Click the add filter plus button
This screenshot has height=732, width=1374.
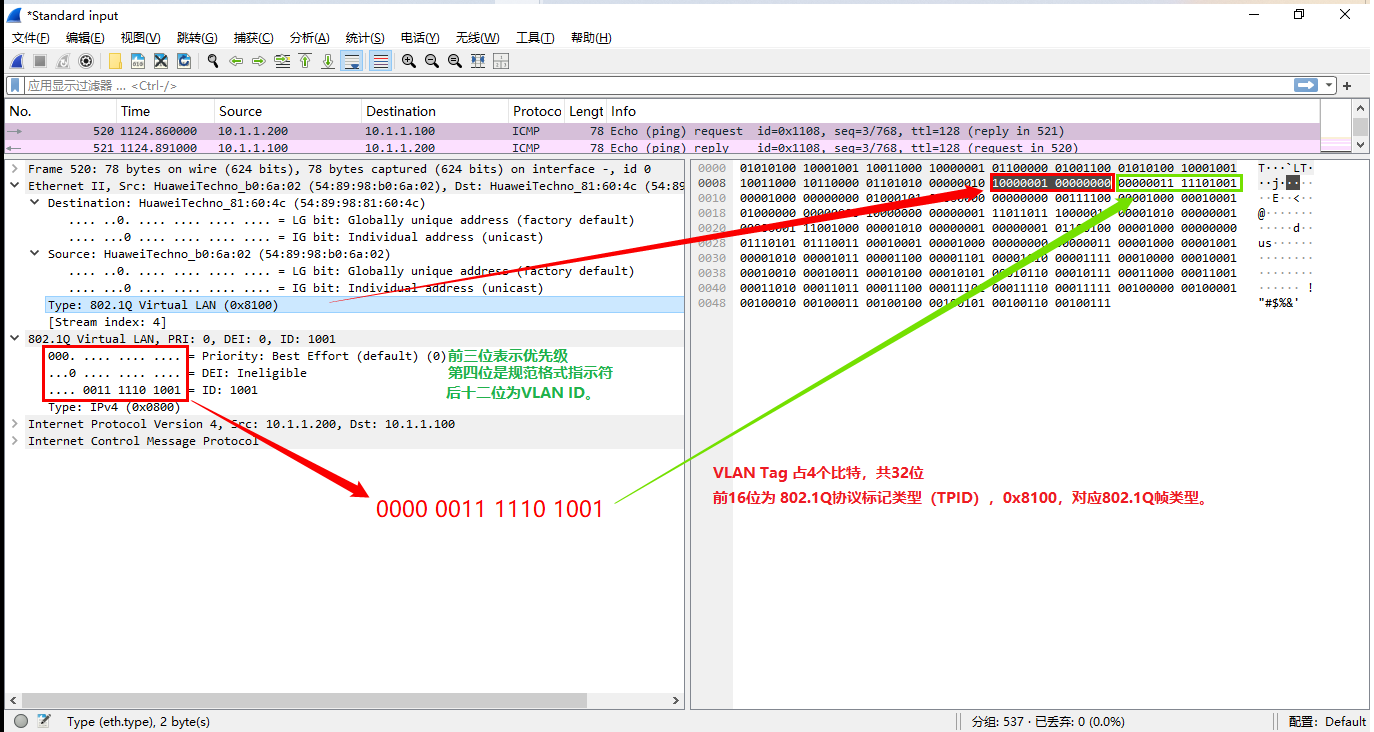point(1347,86)
